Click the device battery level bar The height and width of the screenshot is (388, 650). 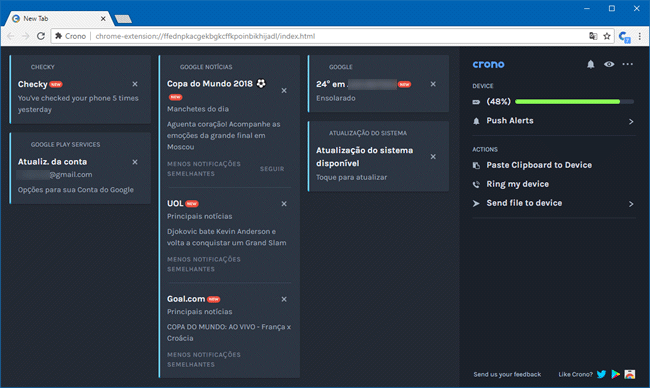coord(574,102)
